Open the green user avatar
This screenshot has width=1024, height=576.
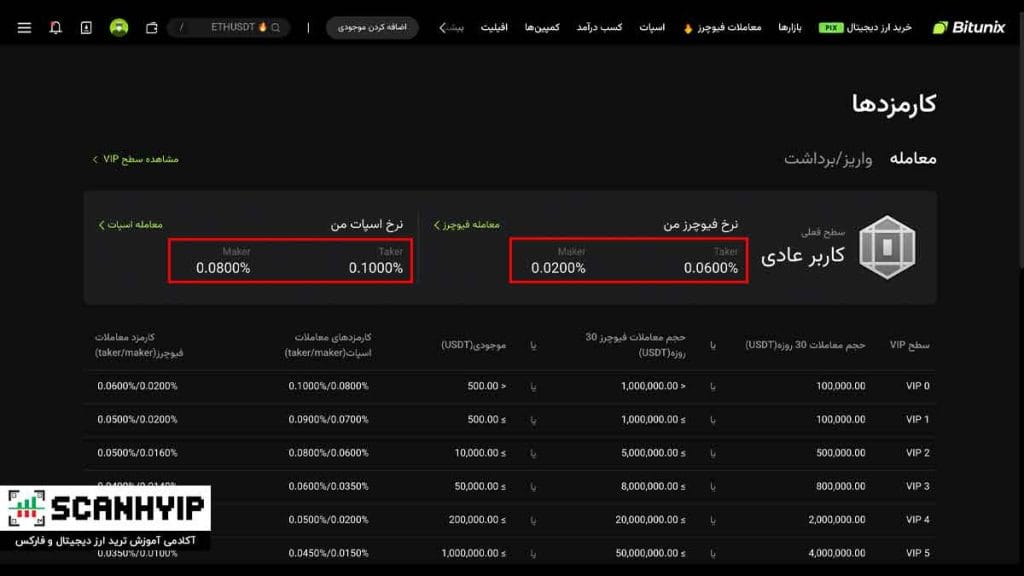[x=119, y=27]
